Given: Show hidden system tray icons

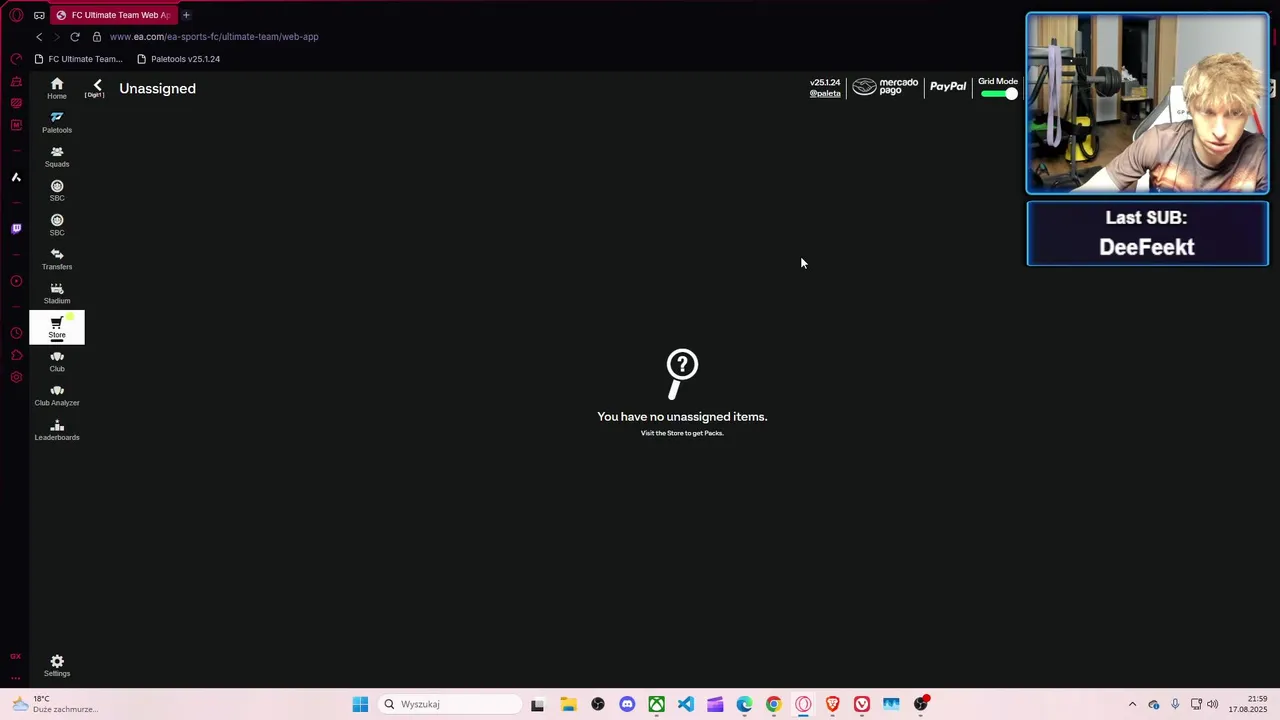Looking at the screenshot, I should pos(1132,704).
